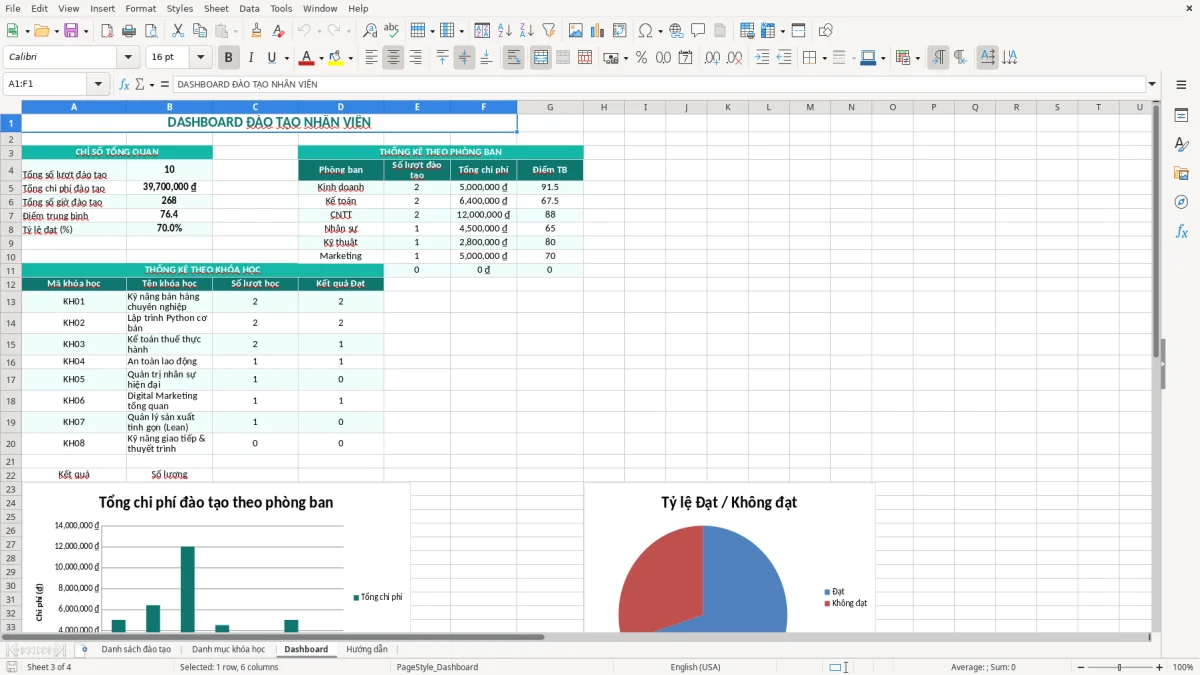Open sidebar Gallery panel icon
1200x675 pixels.
1181,174
